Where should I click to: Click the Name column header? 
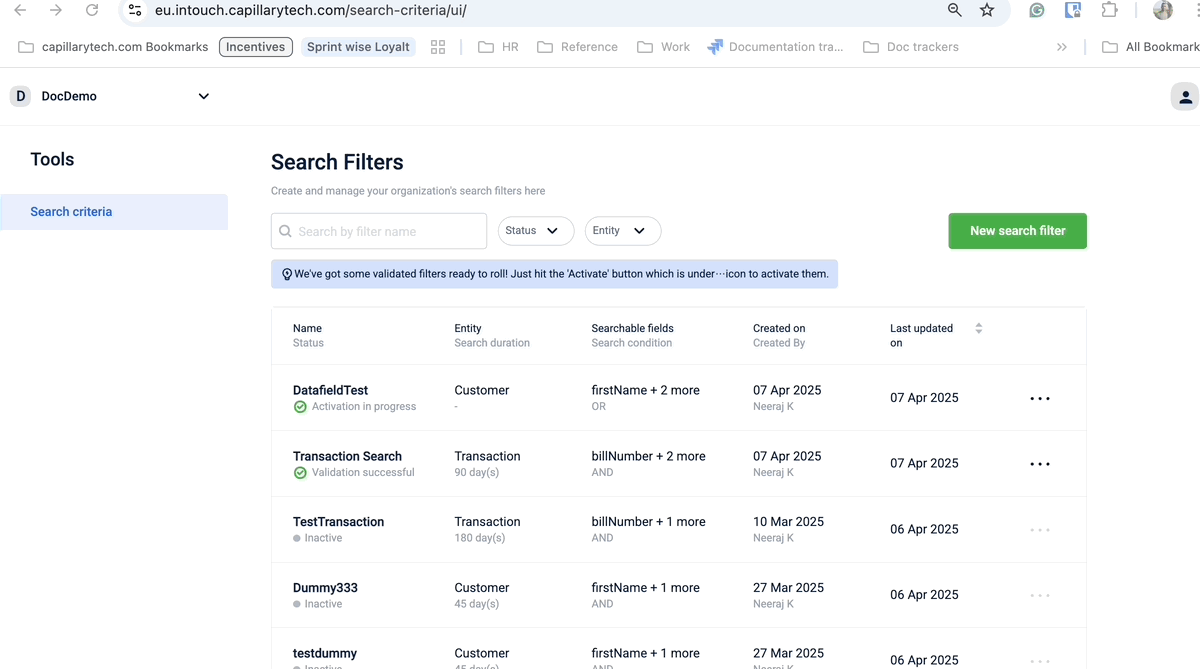coord(307,328)
